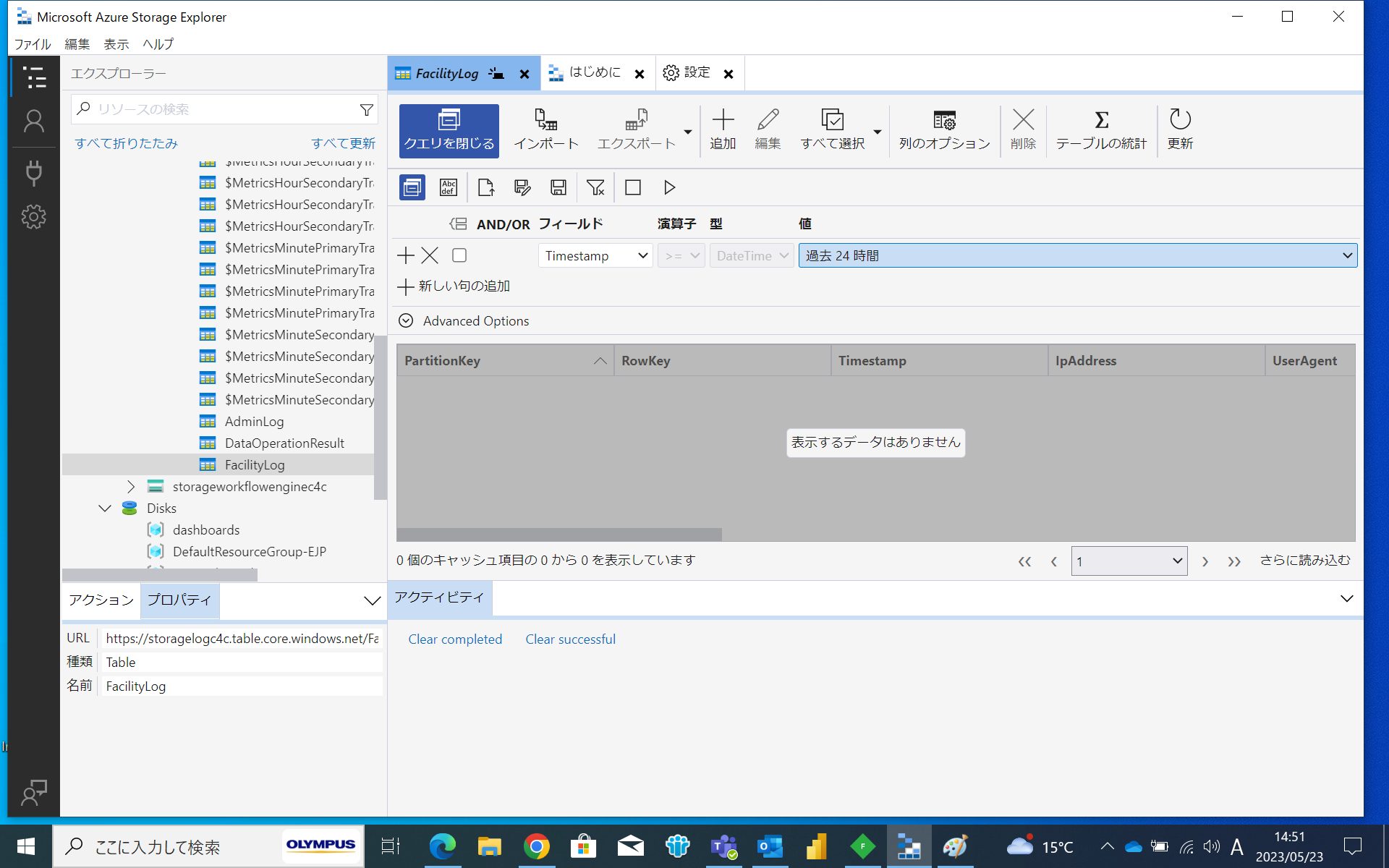Open a new query via the document icon
The image size is (1389, 868).
tap(485, 187)
